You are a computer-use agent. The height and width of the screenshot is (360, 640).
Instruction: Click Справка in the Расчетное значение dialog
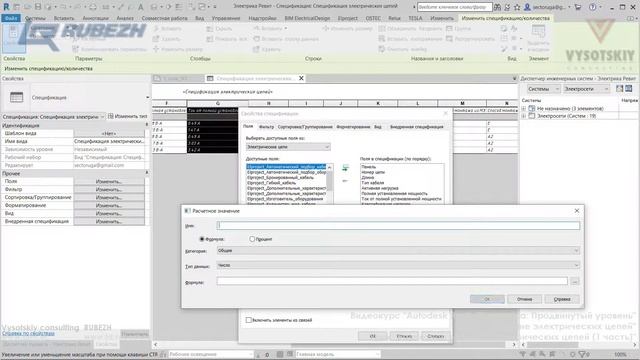[x=562, y=299]
